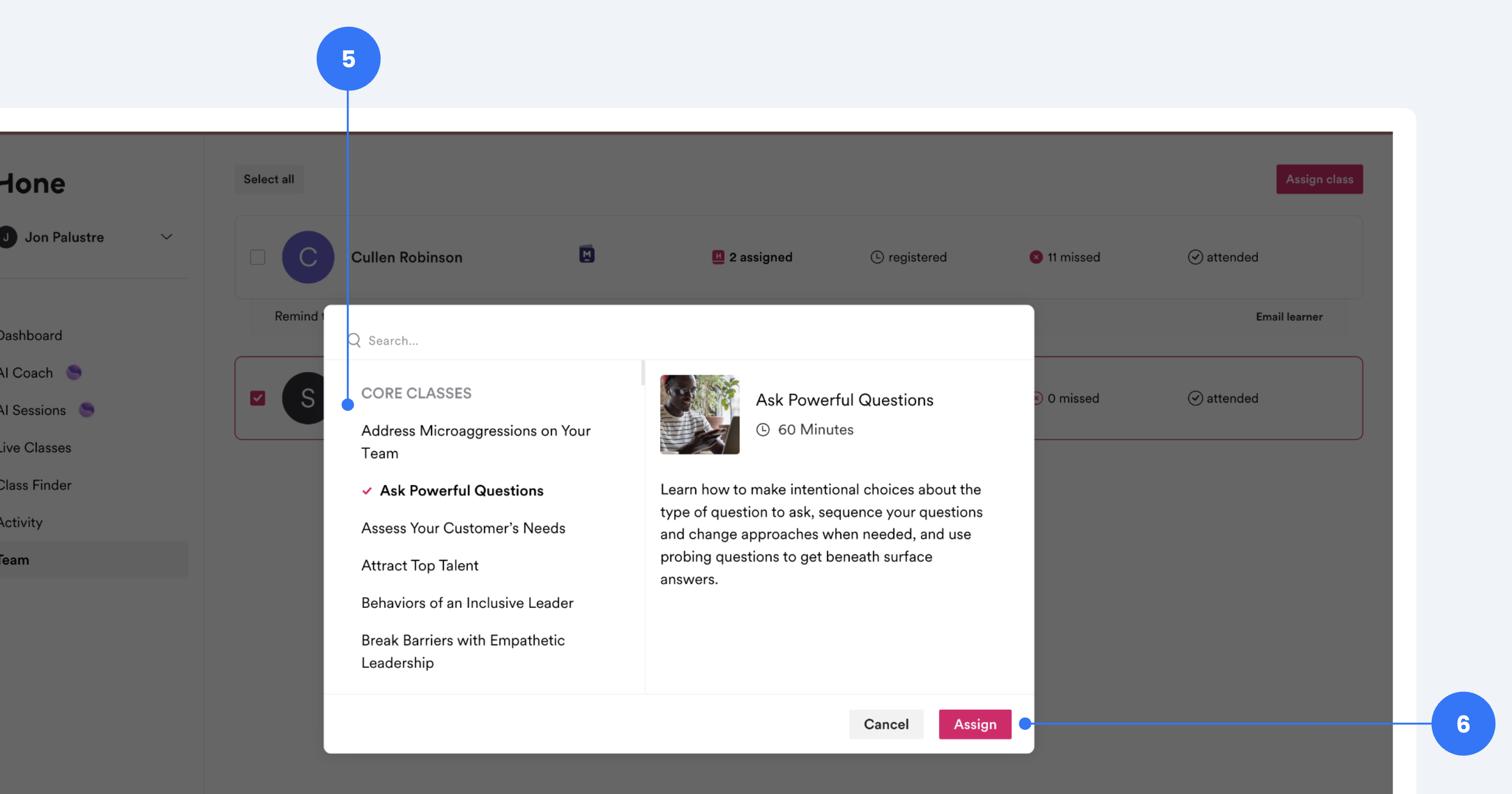Click Cullen Robinson's attended checkmark icon

pos(1195,257)
